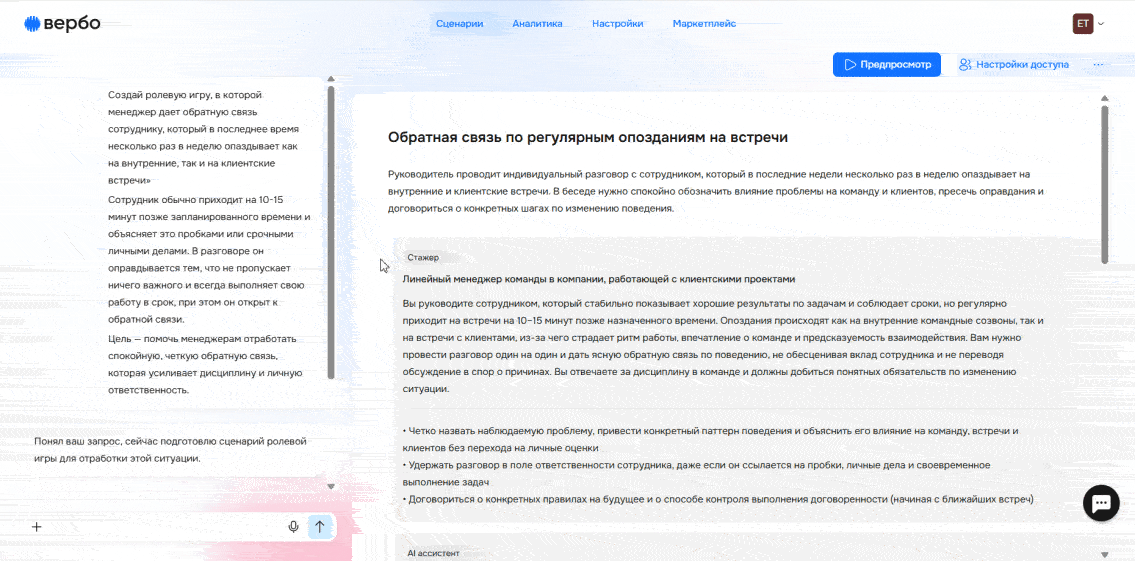The height and width of the screenshot is (561, 1135).
Task: Click the title Обратная связь по регулярным опозданиям
Action: [x=588, y=137]
